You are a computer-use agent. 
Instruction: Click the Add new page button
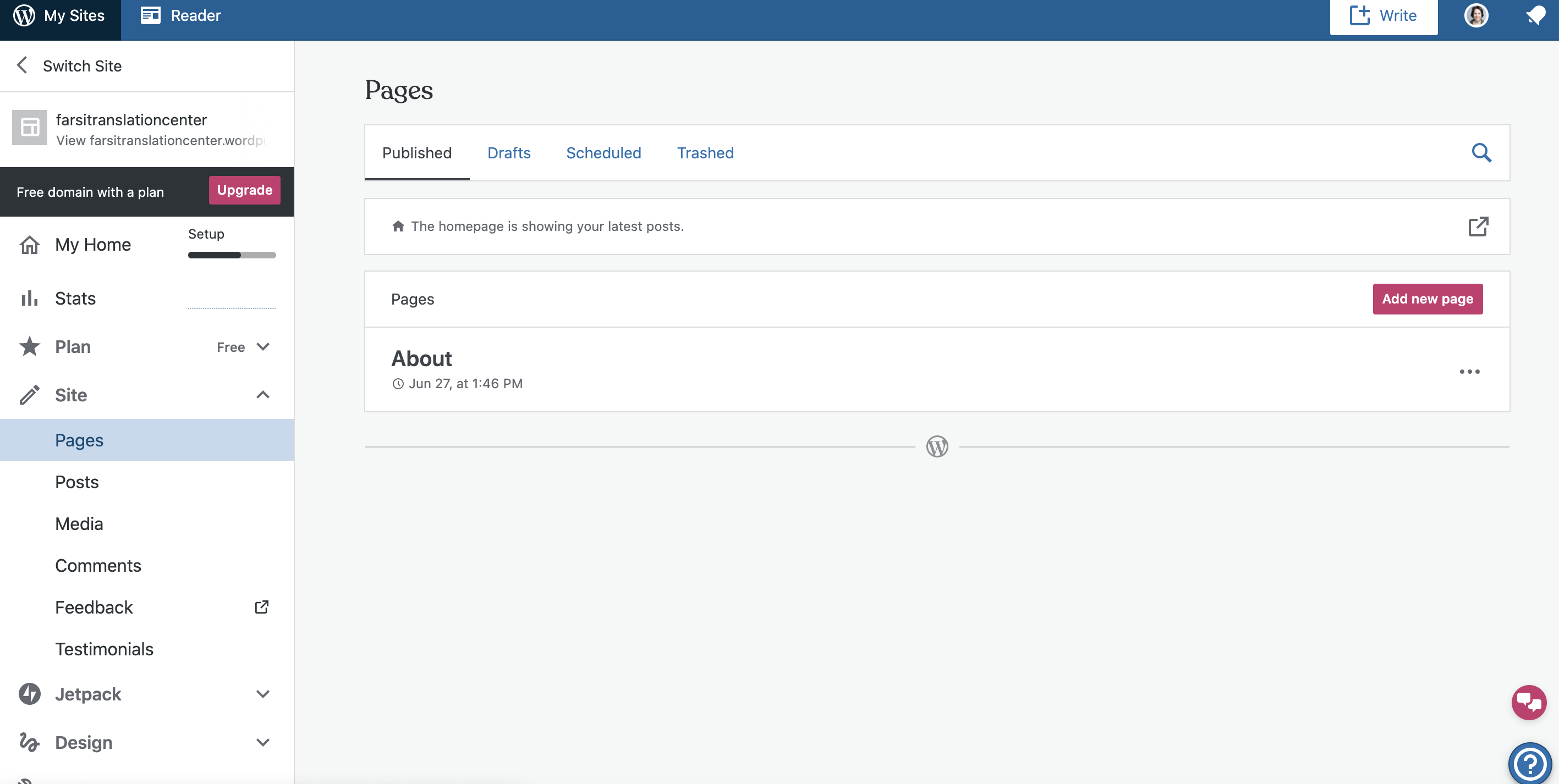(1428, 299)
